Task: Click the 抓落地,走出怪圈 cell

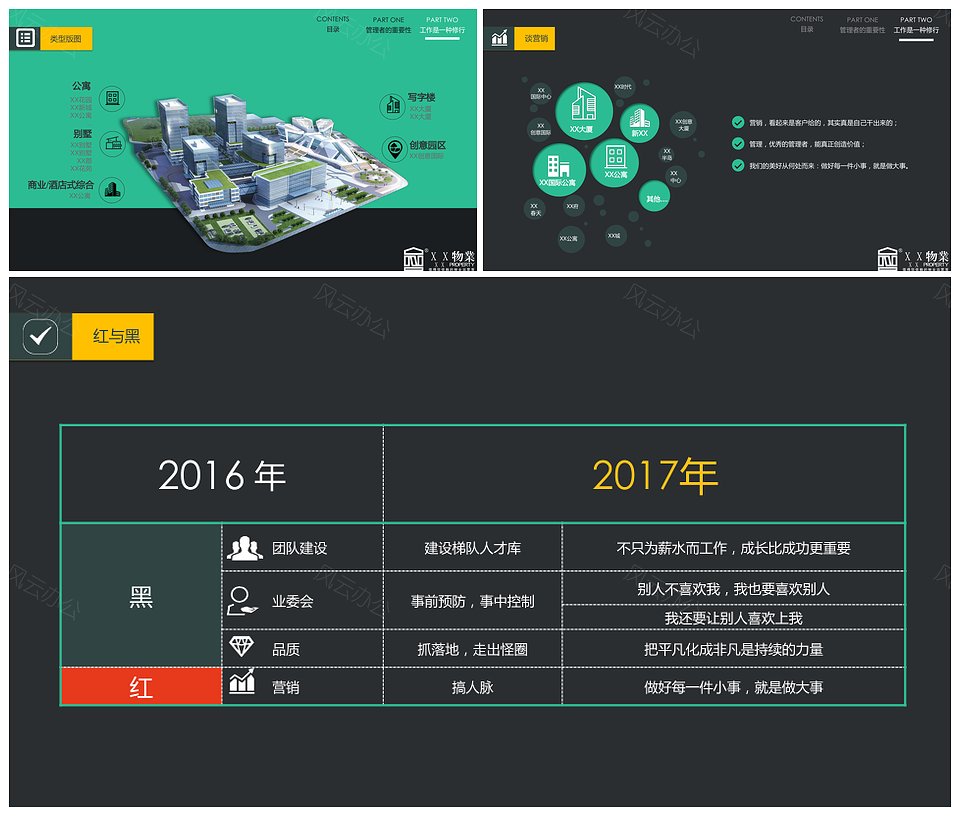Action: tap(473, 649)
